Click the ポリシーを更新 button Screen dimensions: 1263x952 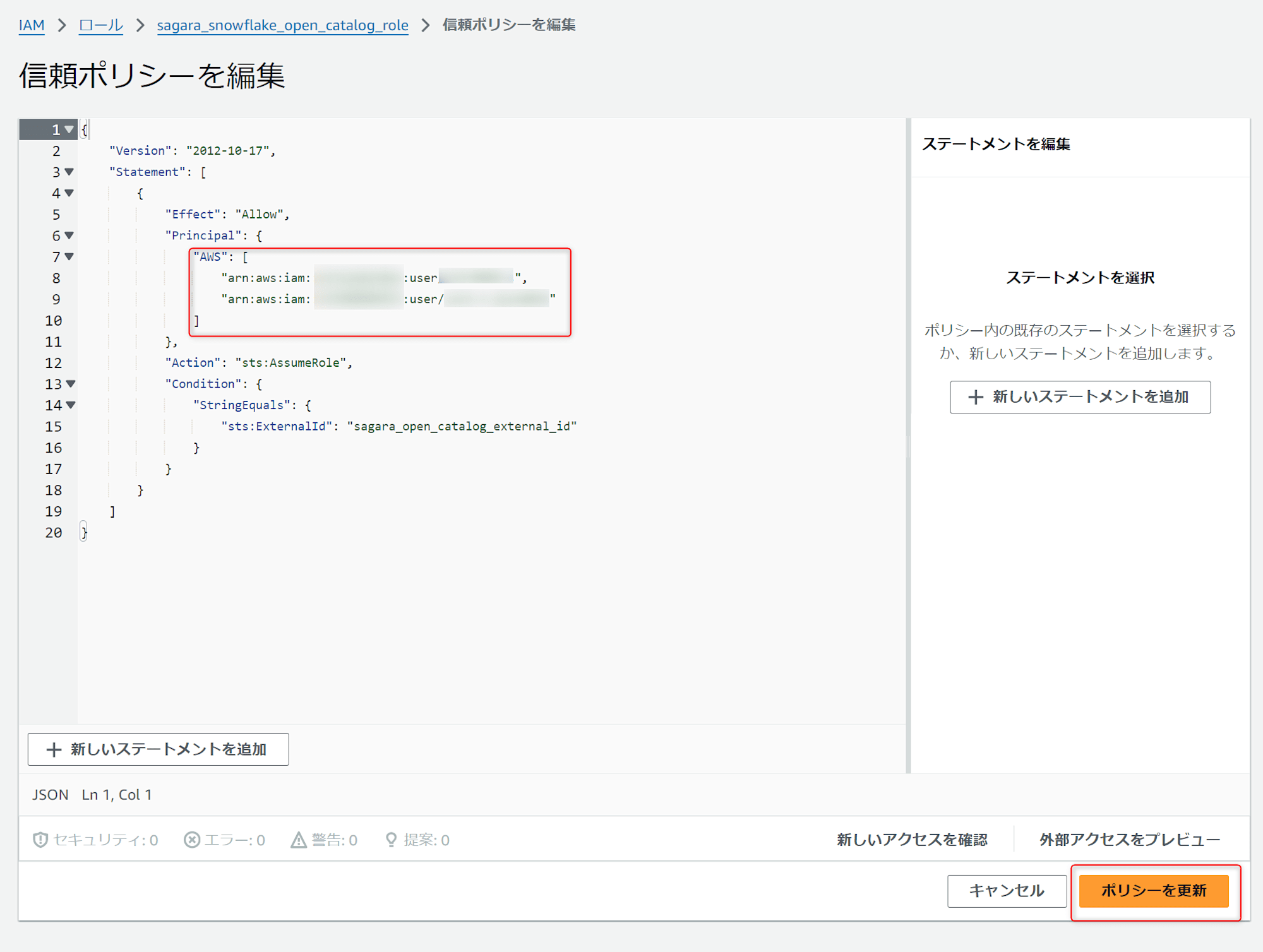click(x=1154, y=891)
